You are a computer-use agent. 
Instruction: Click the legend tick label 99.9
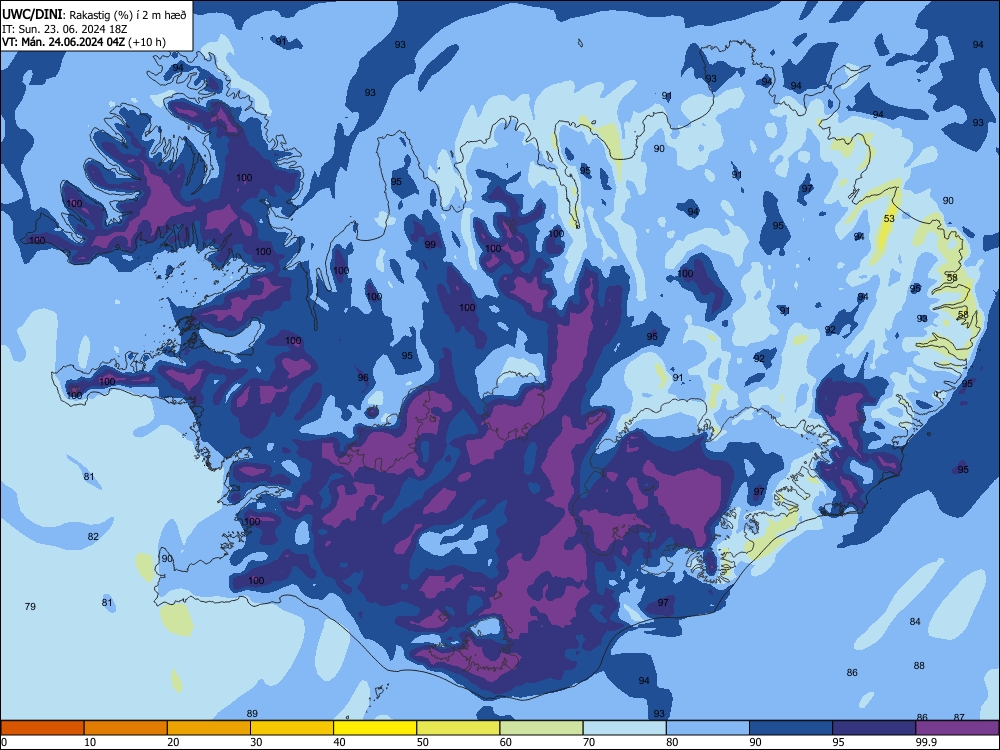click(x=925, y=742)
